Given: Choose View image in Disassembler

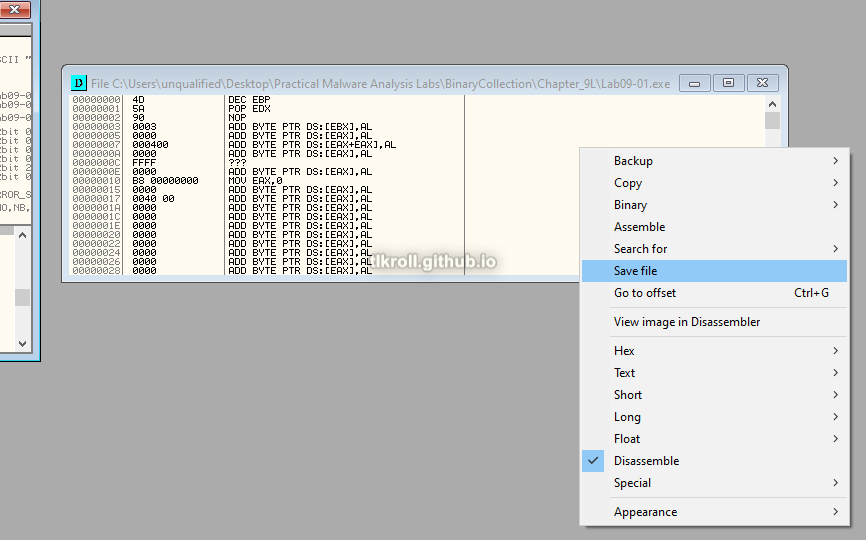Looking at the screenshot, I should [687, 322].
